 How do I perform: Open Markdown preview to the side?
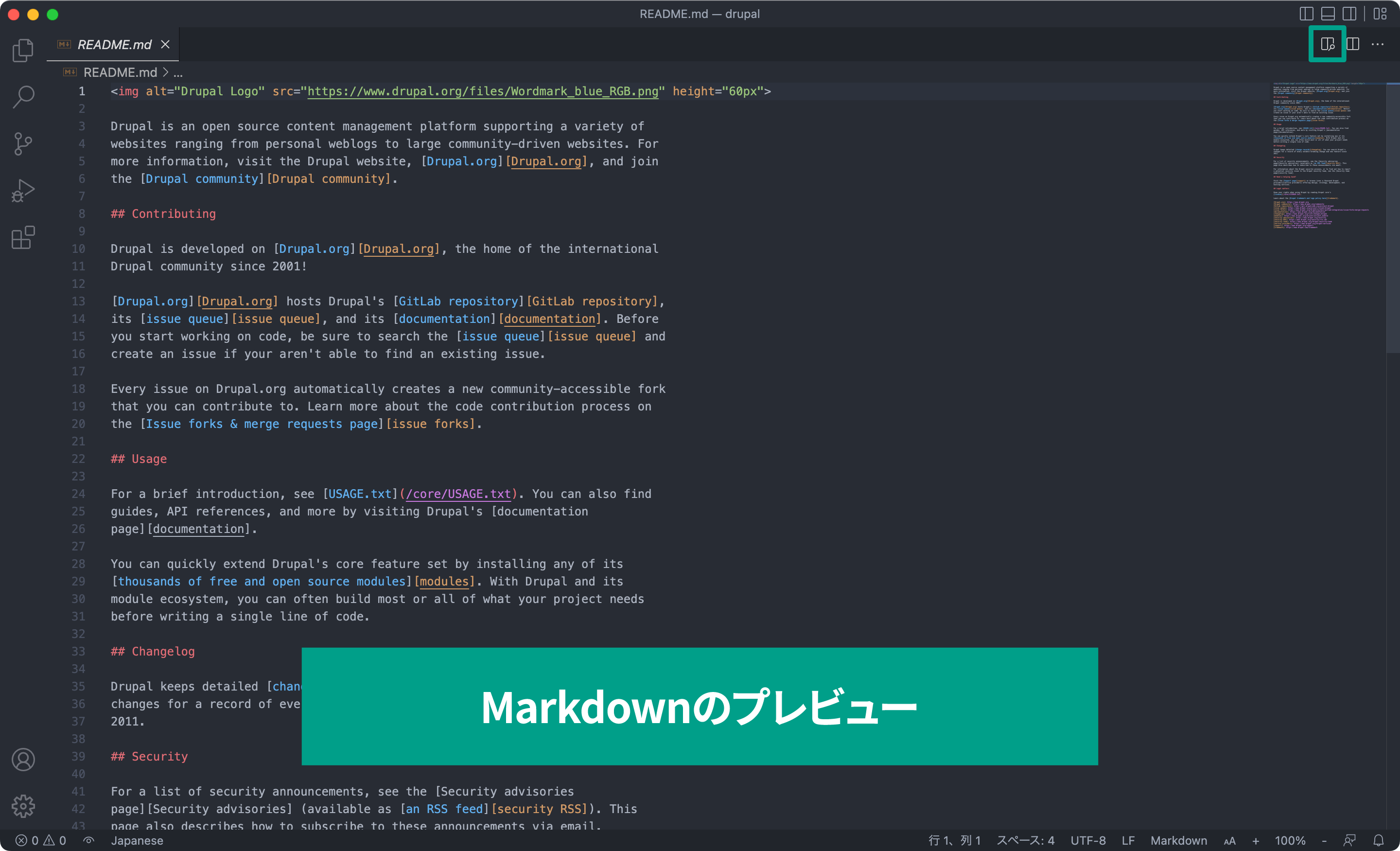[x=1327, y=44]
